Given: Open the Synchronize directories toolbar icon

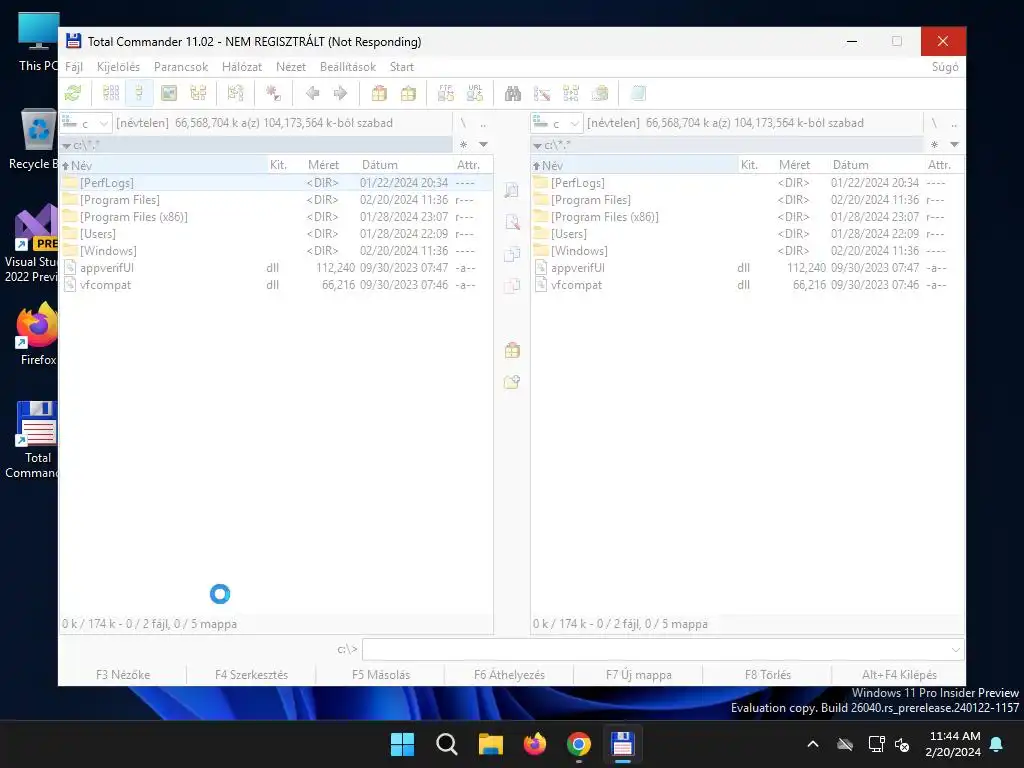Looking at the screenshot, I should click(571, 93).
